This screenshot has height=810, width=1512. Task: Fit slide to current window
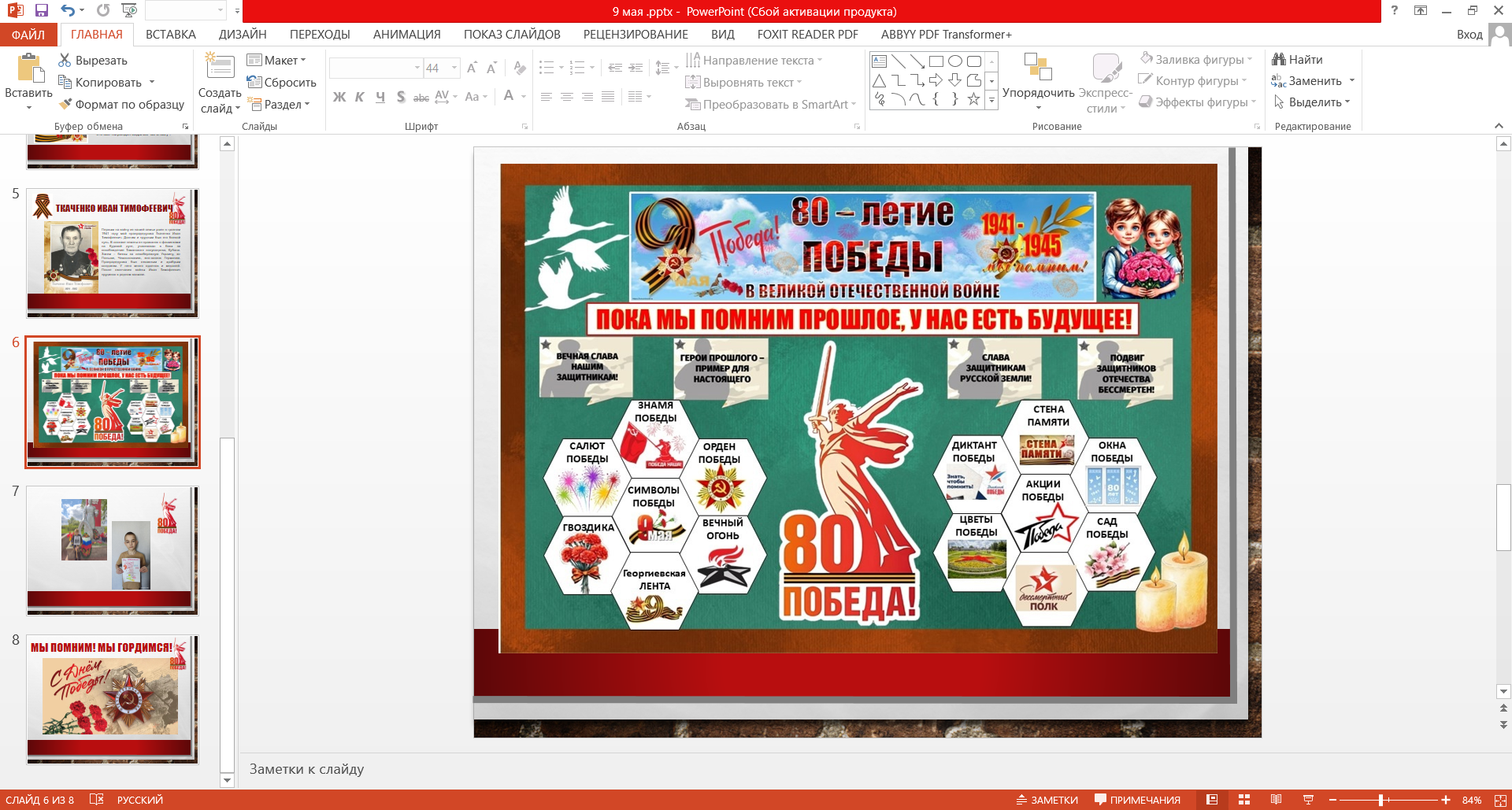coord(1500,800)
